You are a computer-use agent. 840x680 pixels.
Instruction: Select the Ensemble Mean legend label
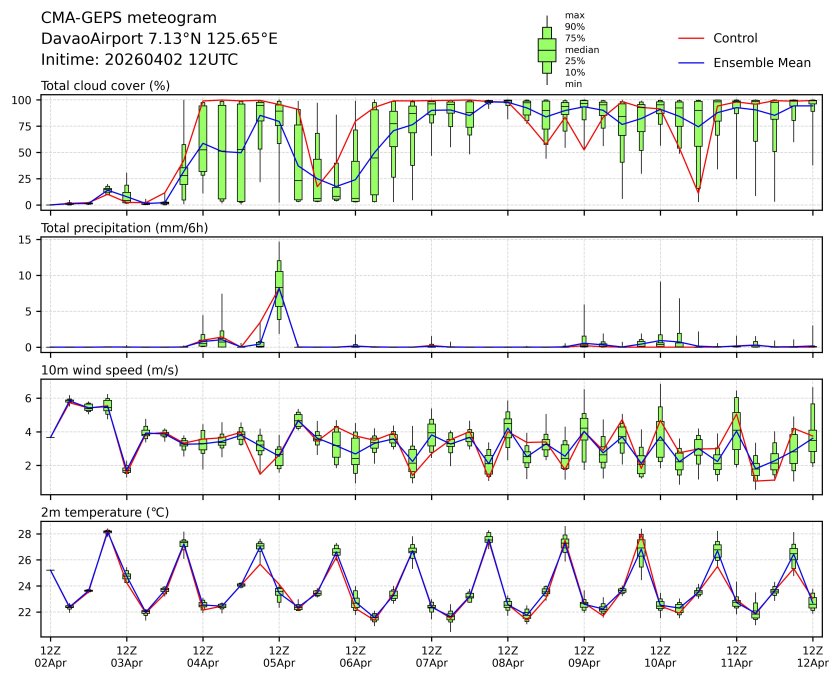[x=761, y=63]
